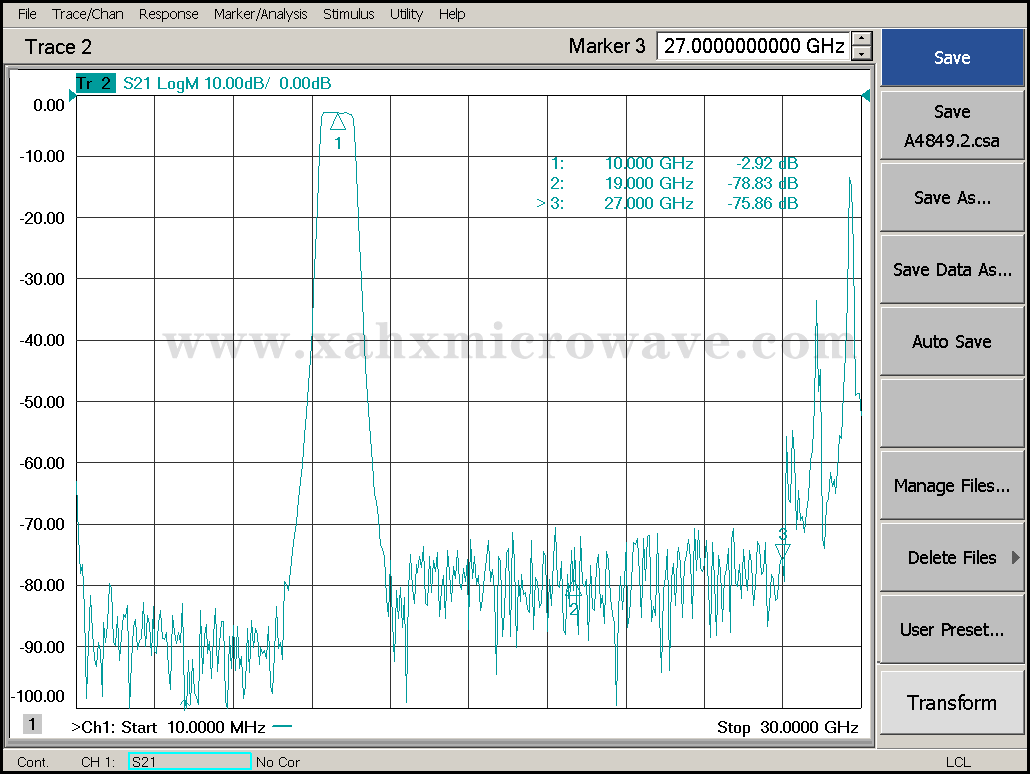Screen dimensions: 1030x774
Task: Click the Marker 3 frequency input field
Action: pos(753,46)
